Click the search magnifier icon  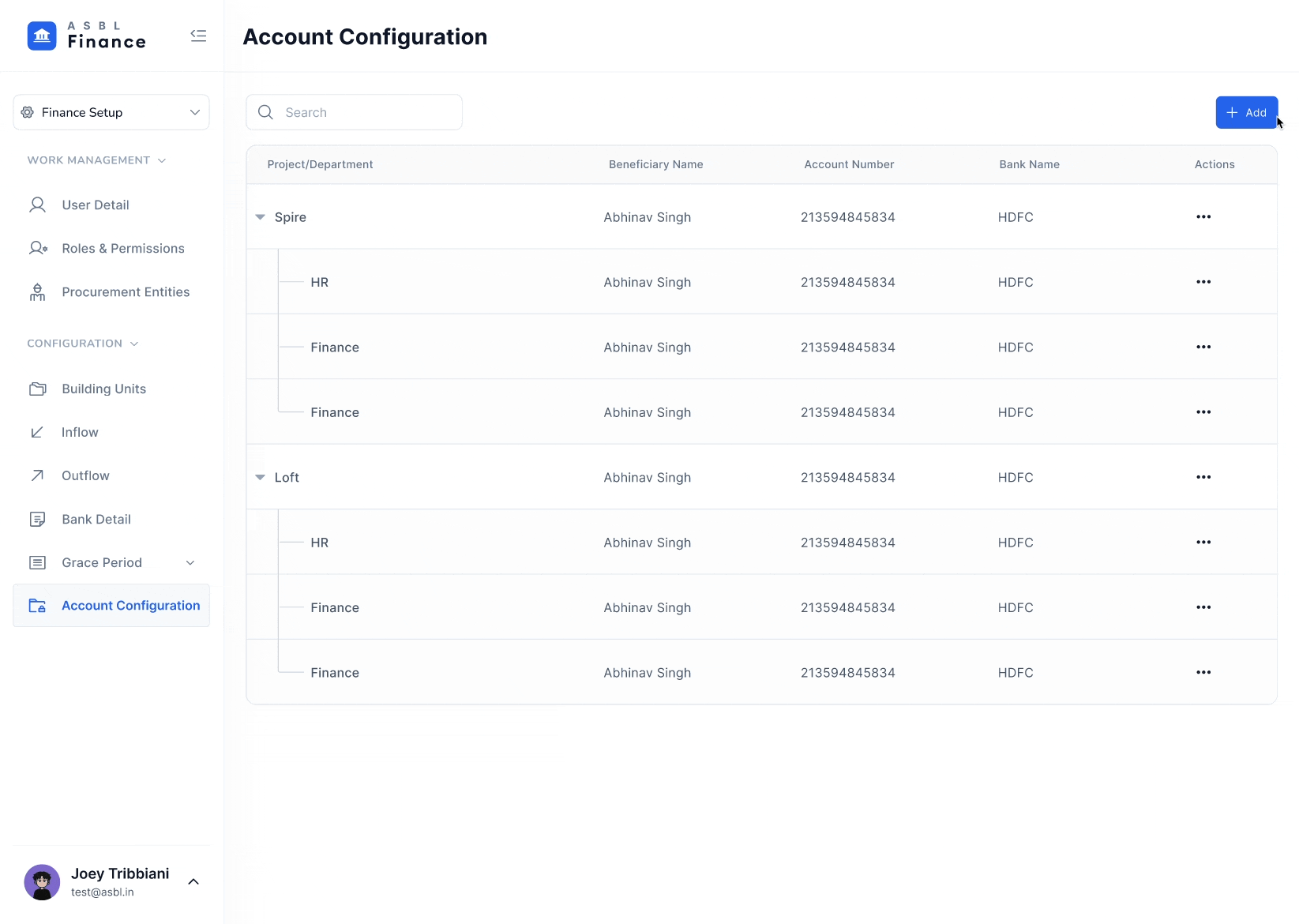pyautogui.click(x=266, y=112)
